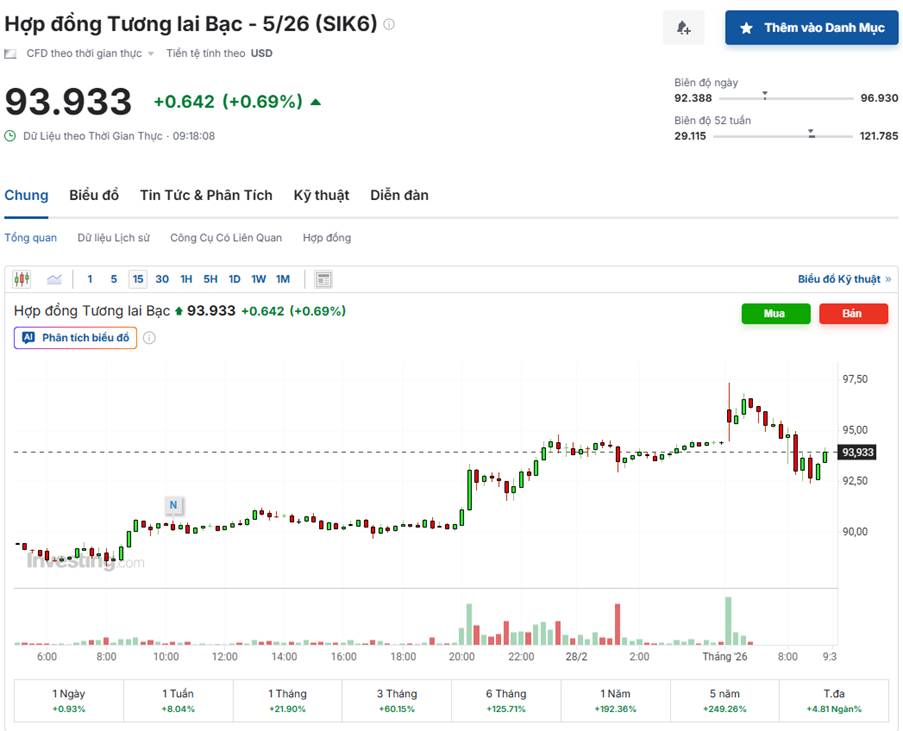Select the 3 Tháng performance period

(397, 701)
